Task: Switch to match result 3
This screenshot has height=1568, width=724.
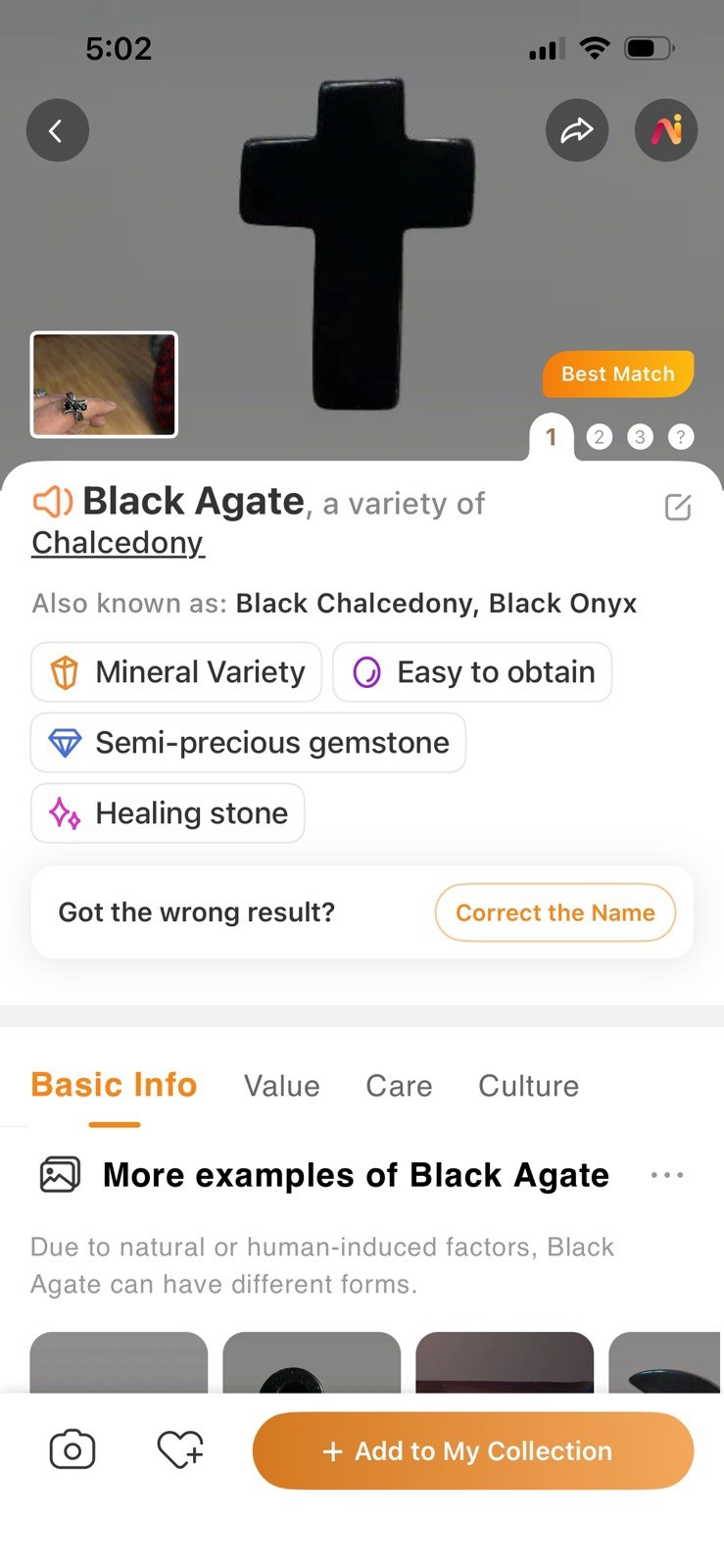Action: pyautogui.click(x=640, y=437)
